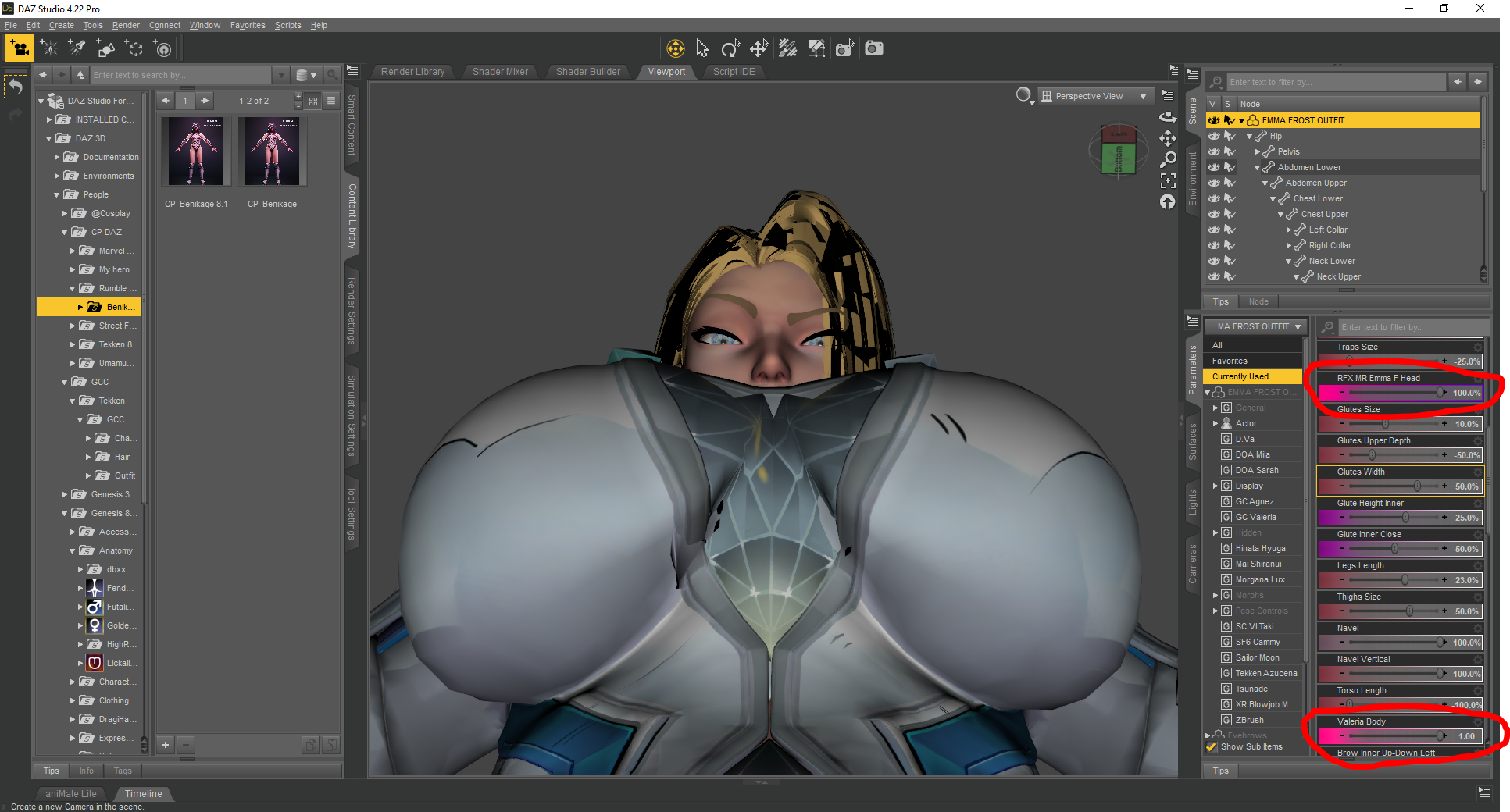Select the Node Selection arrow tool
1510x812 pixels.
pyautogui.click(x=703, y=48)
